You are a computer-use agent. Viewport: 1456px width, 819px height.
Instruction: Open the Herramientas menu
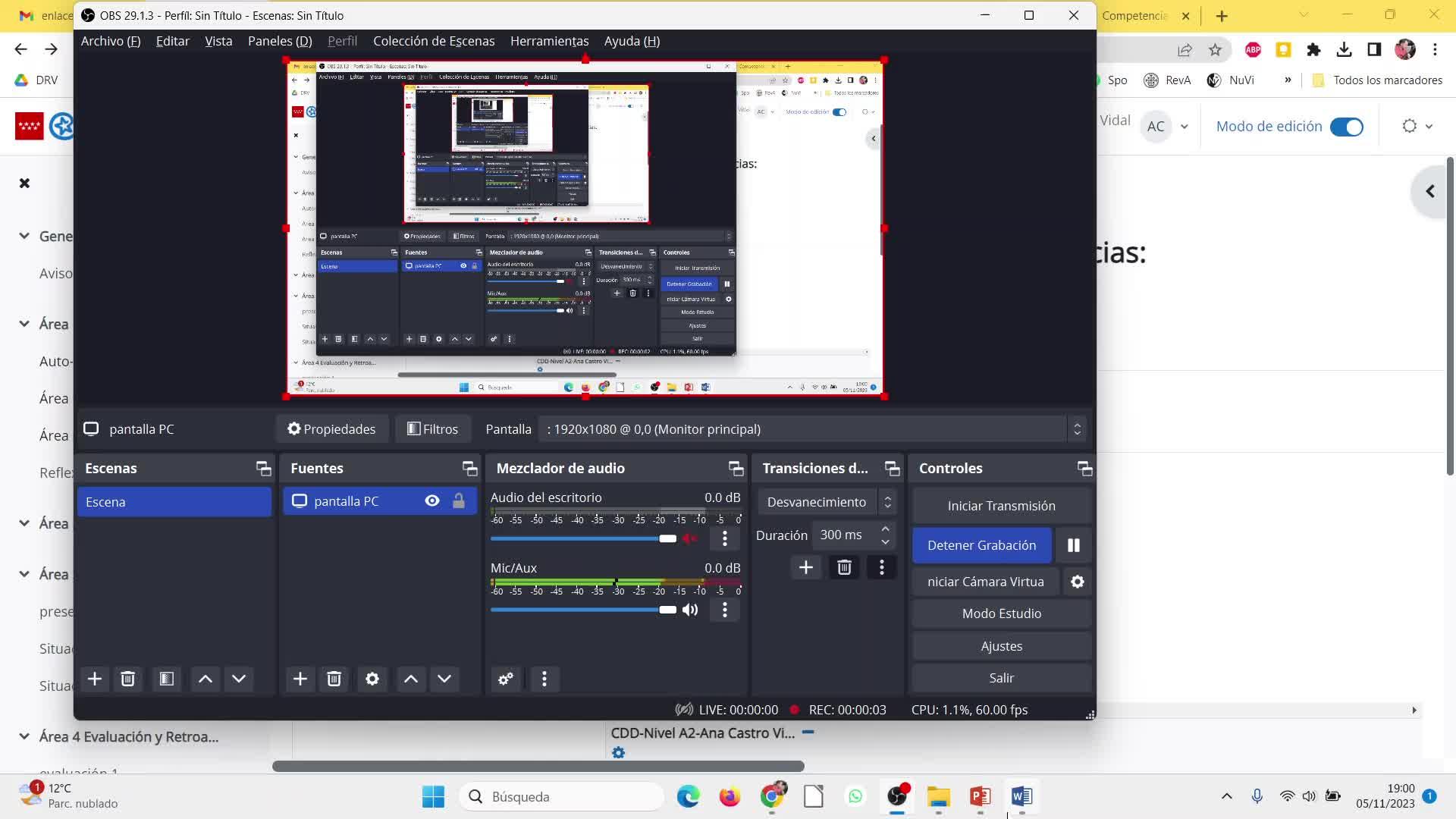tap(549, 41)
